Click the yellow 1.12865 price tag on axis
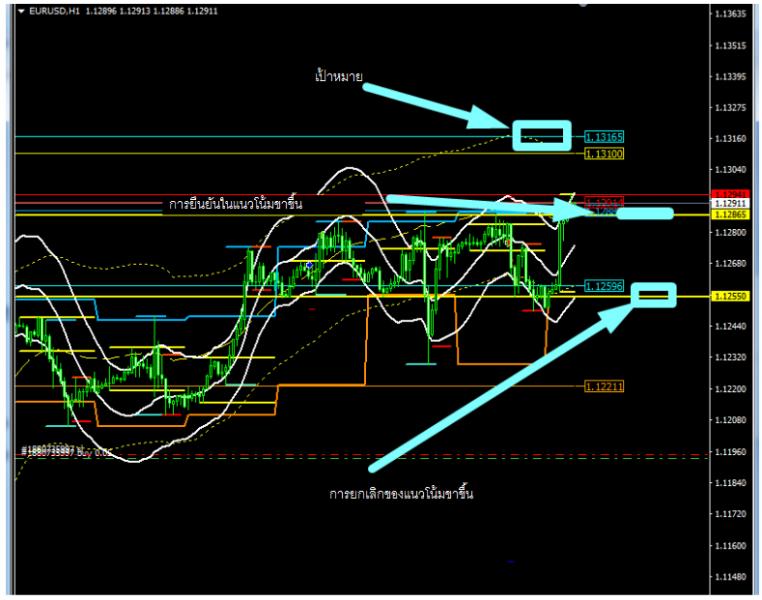 (730, 214)
